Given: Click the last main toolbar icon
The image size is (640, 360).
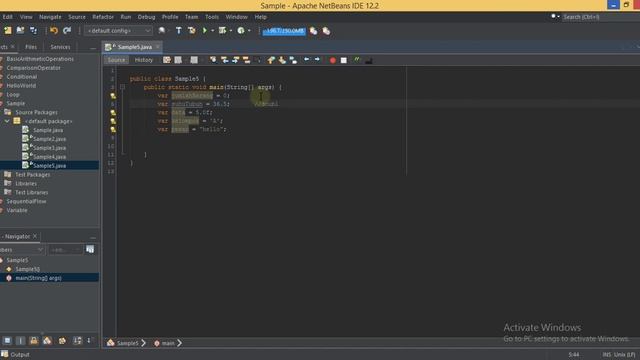Looking at the screenshot, I should pos(326,31).
